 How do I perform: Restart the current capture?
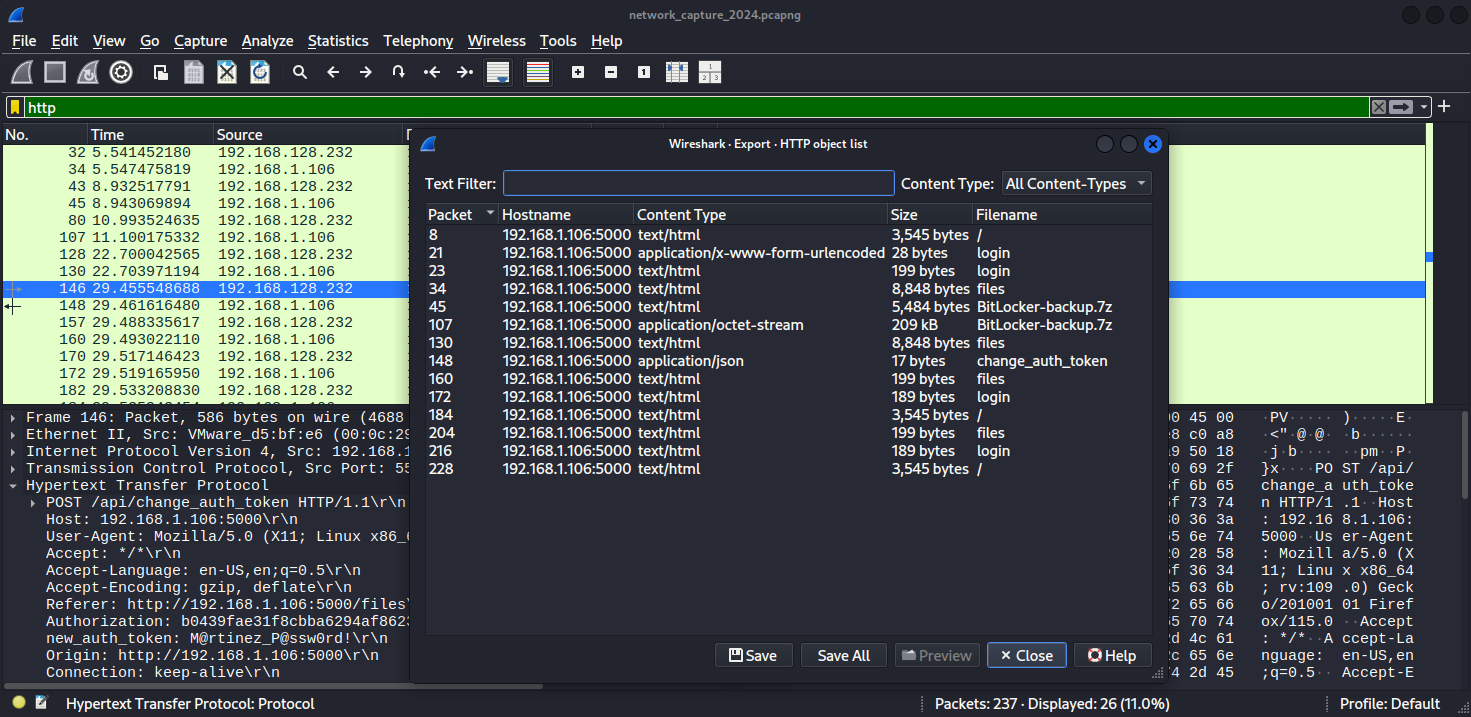coord(88,72)
